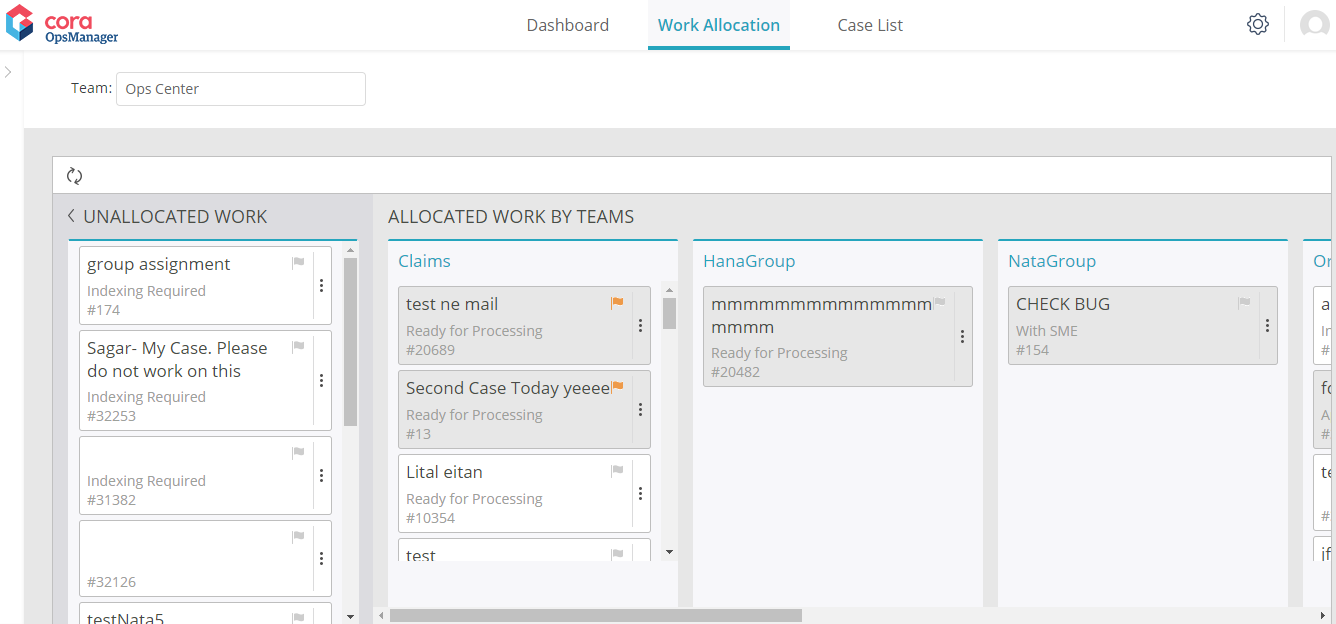Select the 'Lital eitan' case title
Screen dimensions: 1336x624
(445, 472)
